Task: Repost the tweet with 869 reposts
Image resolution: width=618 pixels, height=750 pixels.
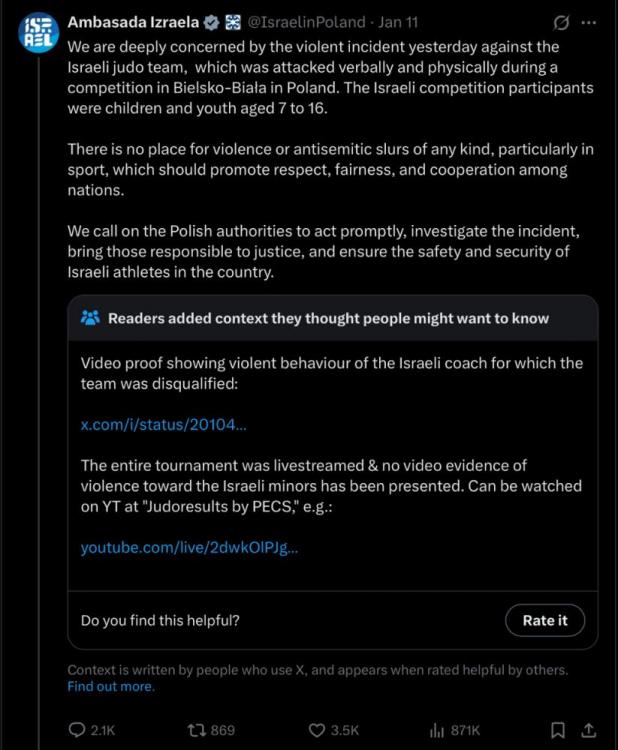Action: point(197,730)
